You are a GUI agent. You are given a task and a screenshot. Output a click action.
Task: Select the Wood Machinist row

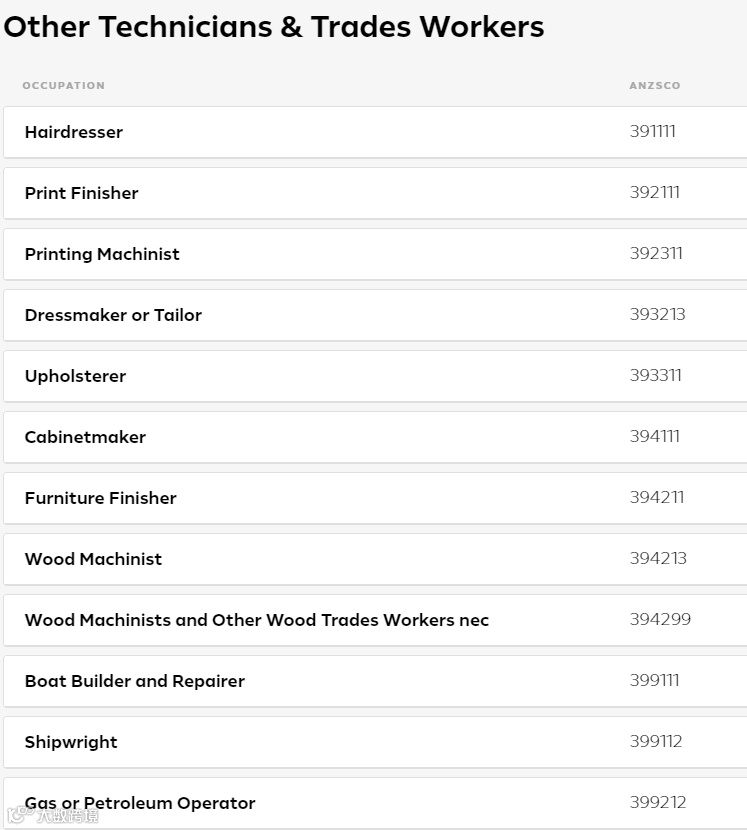pyautogui.click(x=93, y=559)
